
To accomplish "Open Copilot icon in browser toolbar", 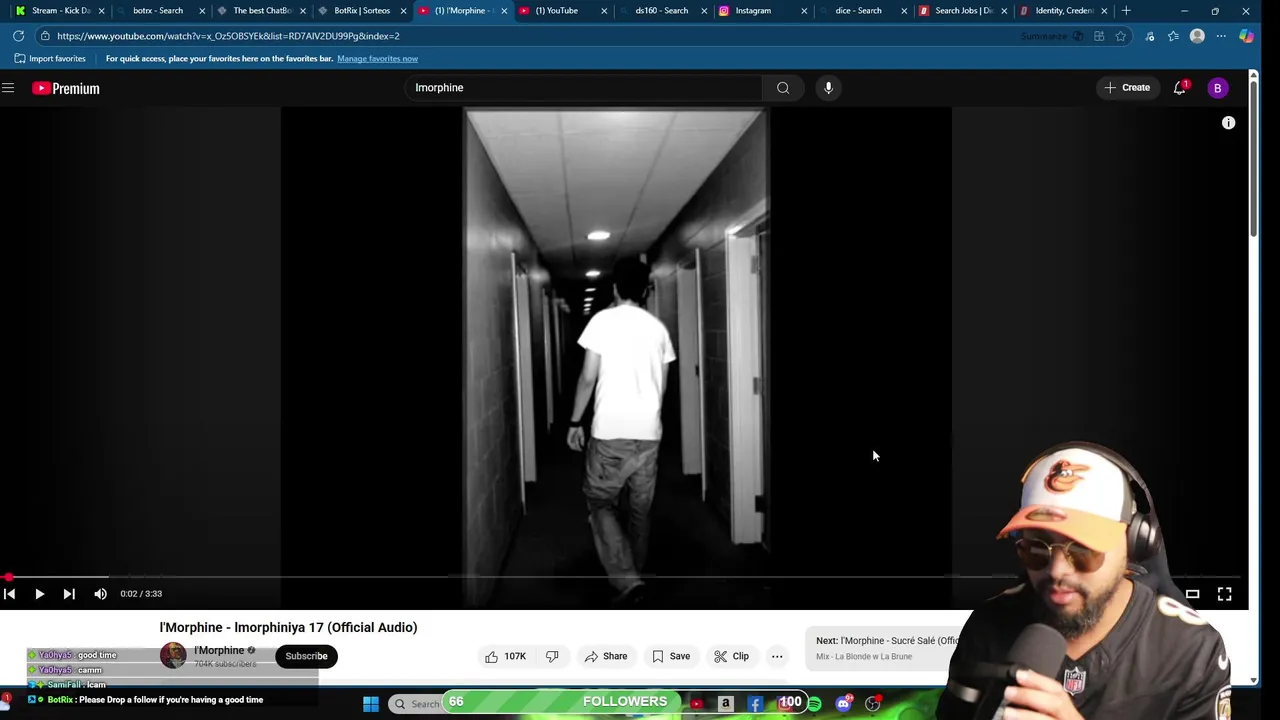I will pos(1246,36).
